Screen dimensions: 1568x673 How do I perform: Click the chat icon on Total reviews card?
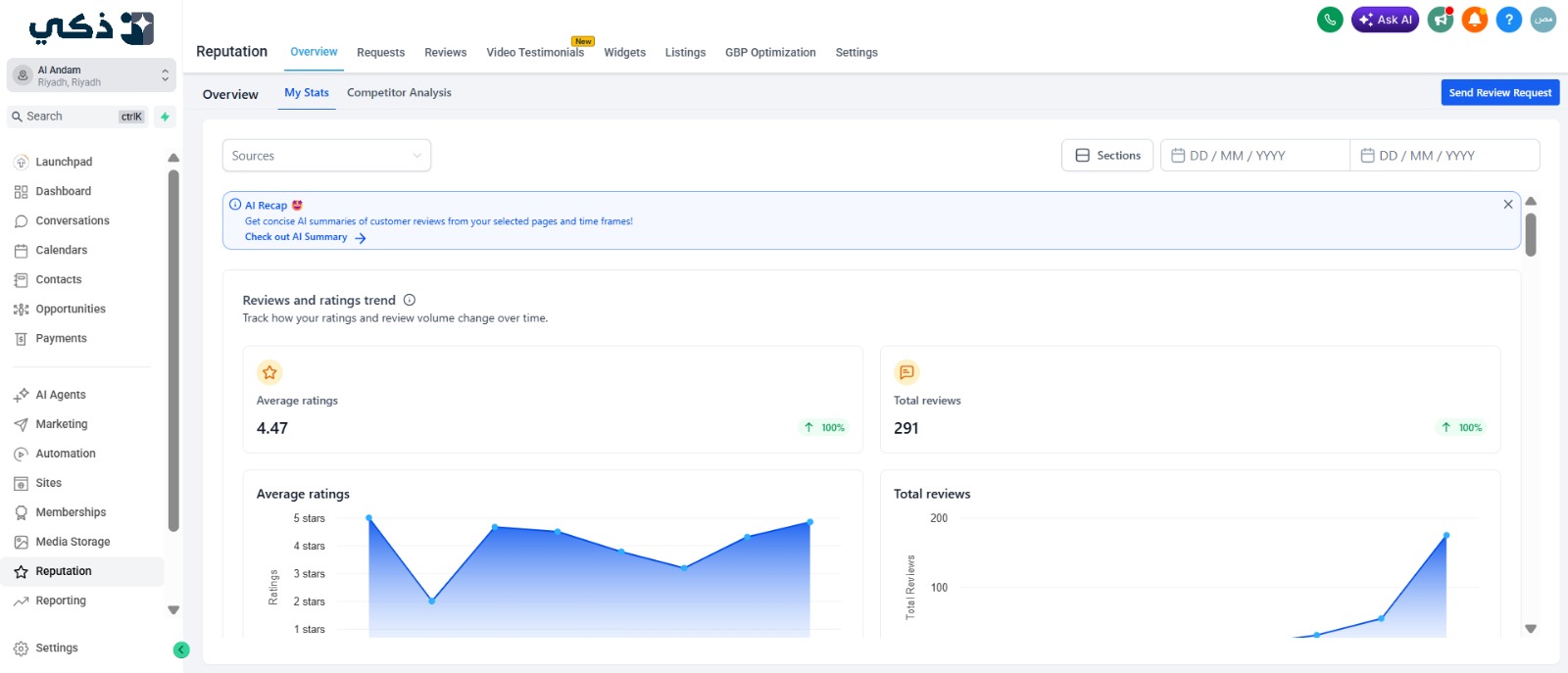point(906,372)
